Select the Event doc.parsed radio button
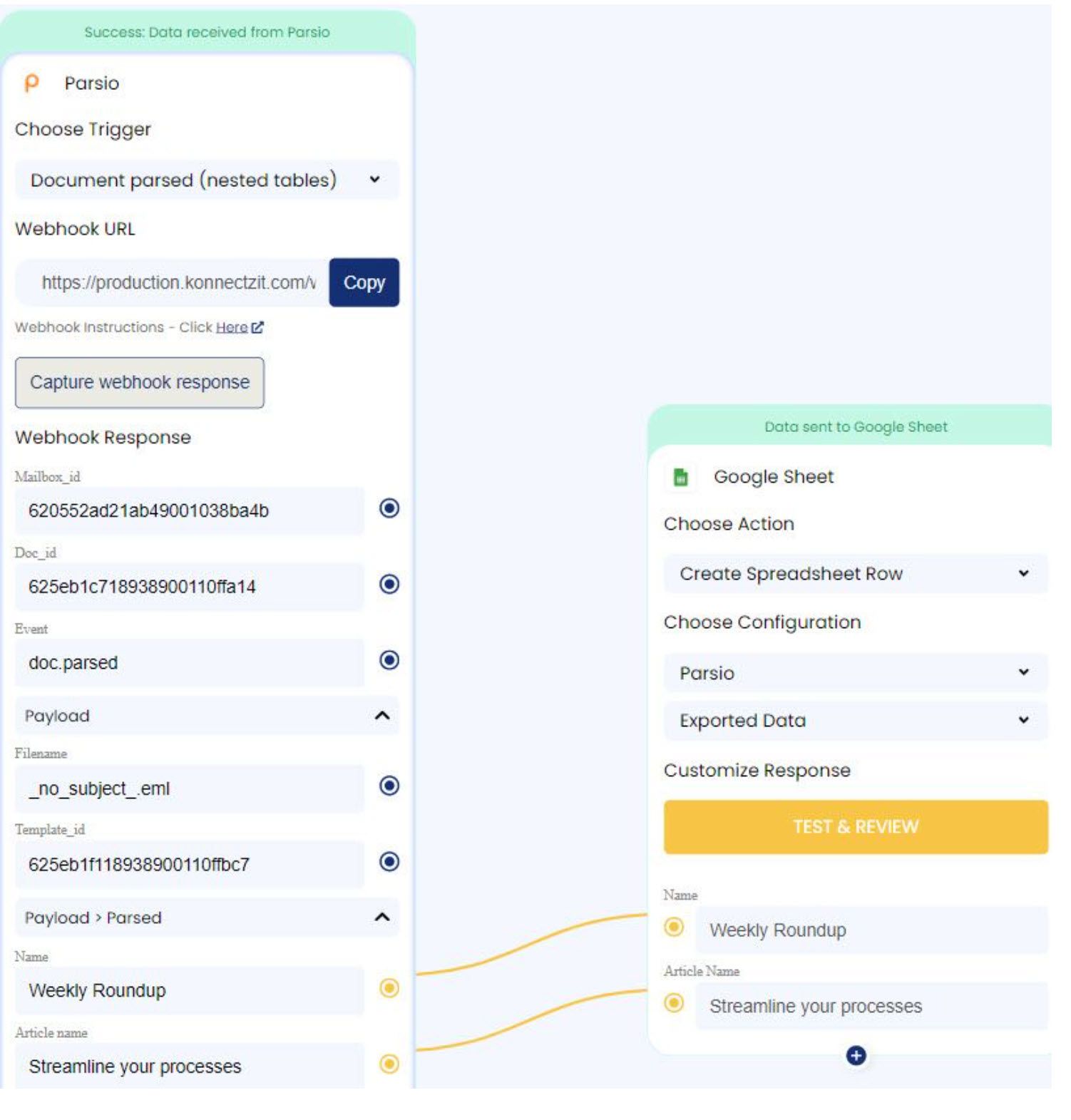Viewport: 1071px width, 1120px height. click(x=389, y=660)
